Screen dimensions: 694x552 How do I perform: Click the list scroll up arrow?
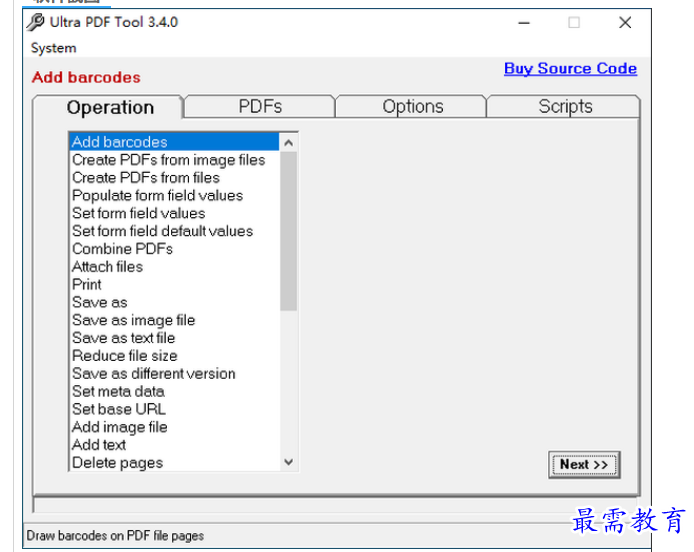[289, 143]
